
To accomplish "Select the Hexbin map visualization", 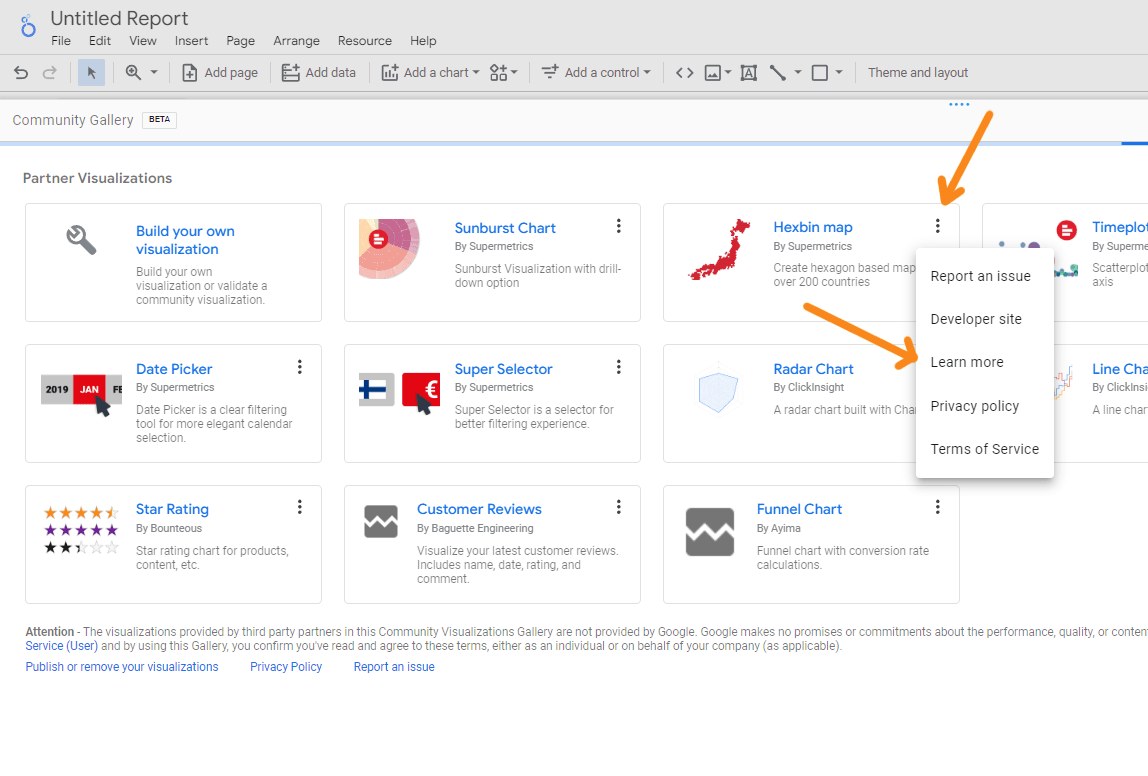I will [x=813, y=227].
